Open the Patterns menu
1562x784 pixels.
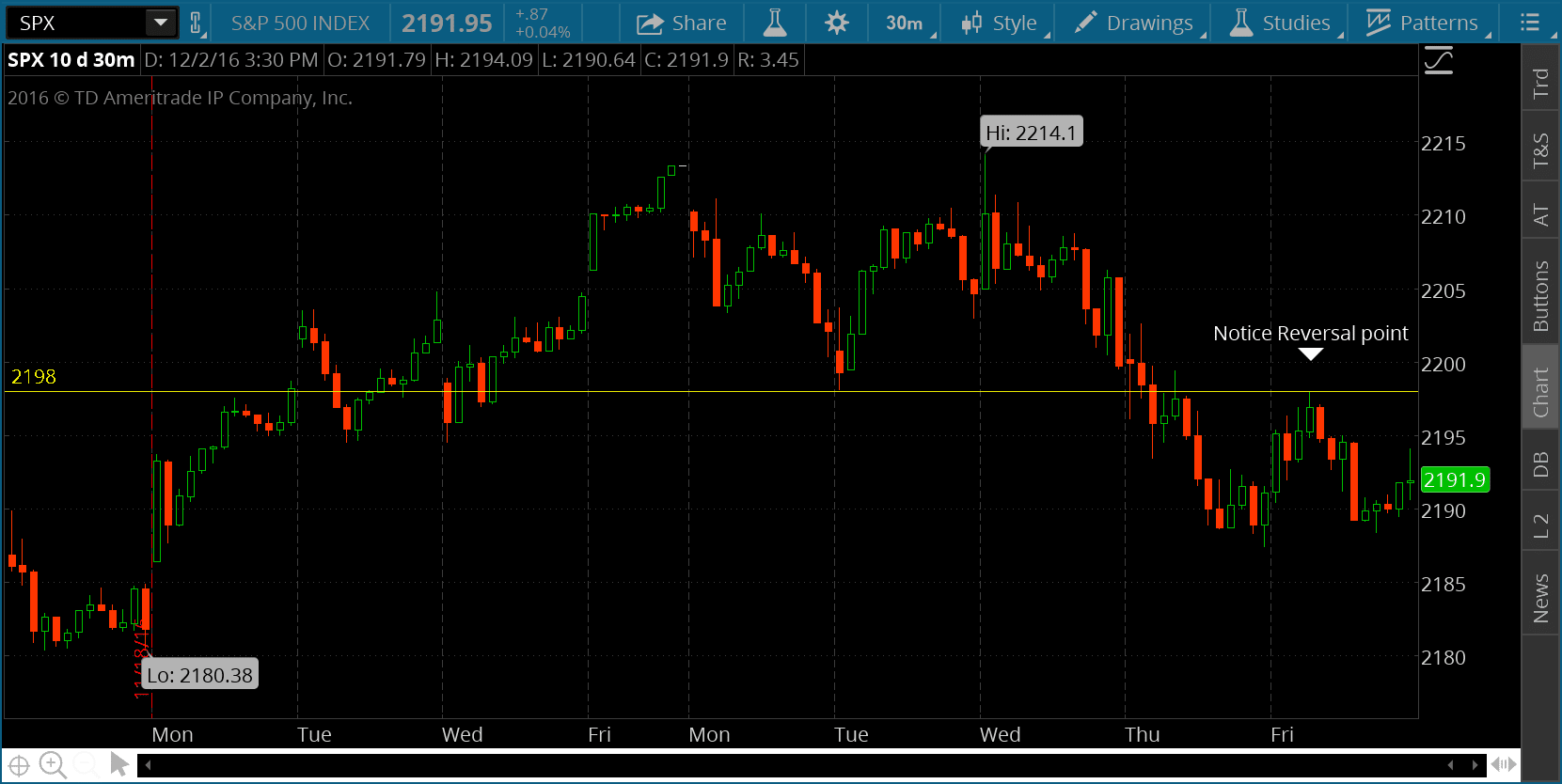[1422, 23]
